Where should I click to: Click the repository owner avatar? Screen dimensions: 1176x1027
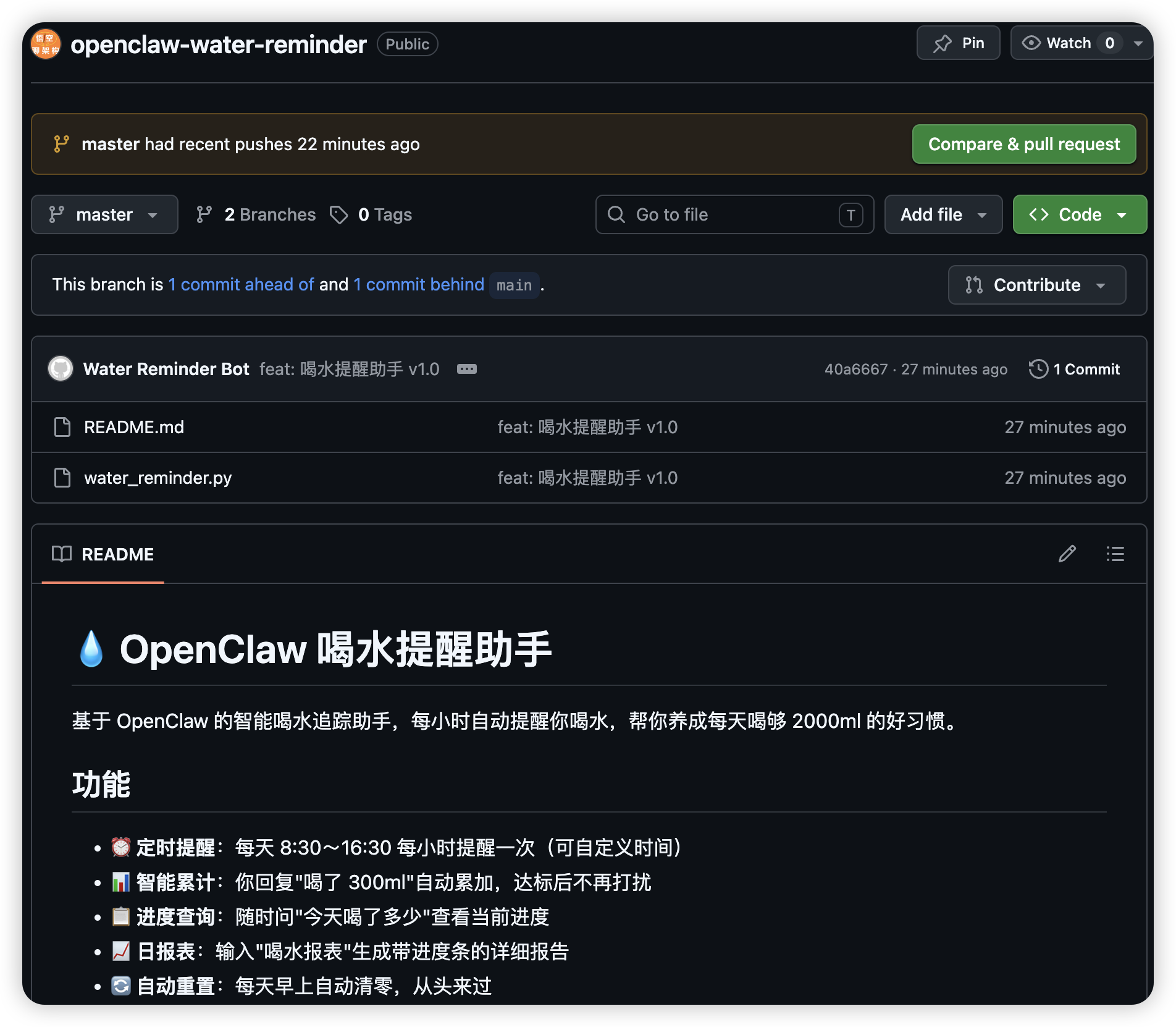click(46, 44)
